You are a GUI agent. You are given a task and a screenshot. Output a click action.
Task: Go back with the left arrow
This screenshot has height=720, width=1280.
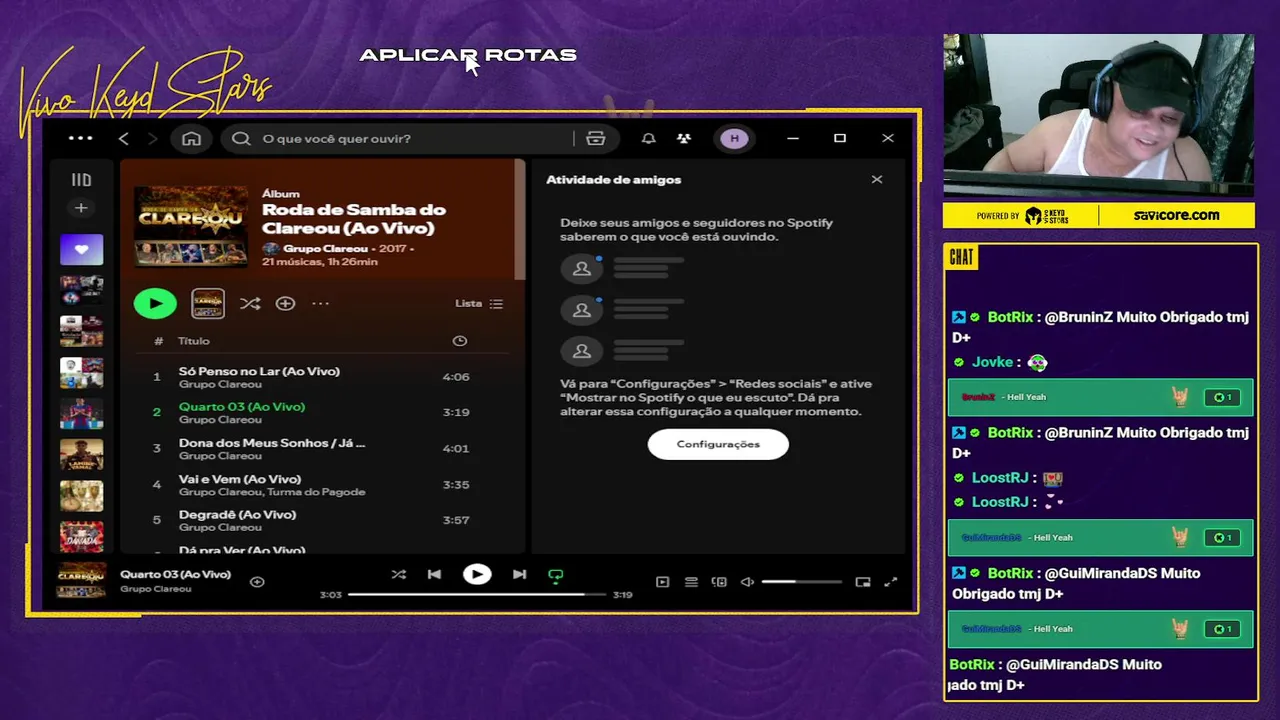tap(124, 138)
